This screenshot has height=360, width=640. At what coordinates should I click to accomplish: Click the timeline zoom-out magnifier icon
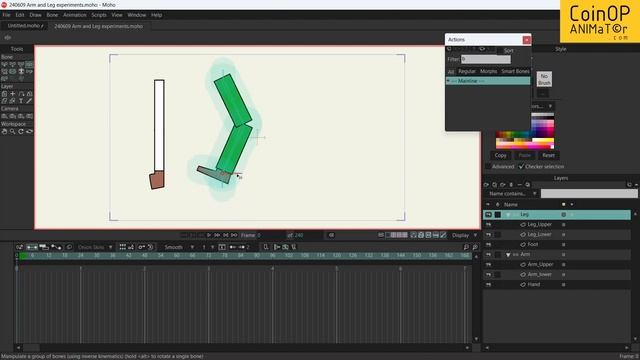(x=466, y=247)
